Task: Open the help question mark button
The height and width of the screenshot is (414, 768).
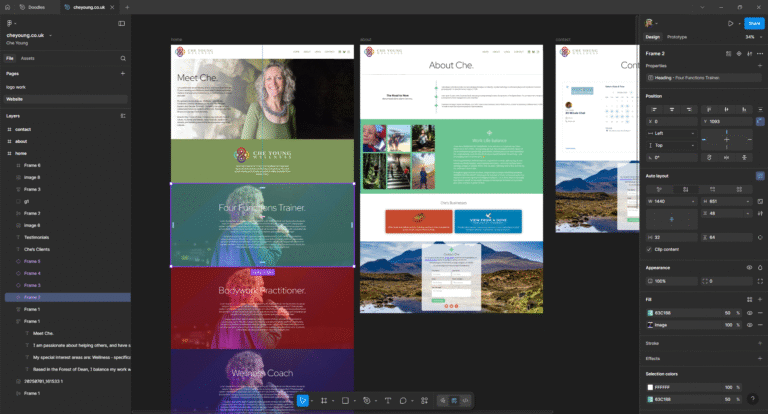Action: 752,399
